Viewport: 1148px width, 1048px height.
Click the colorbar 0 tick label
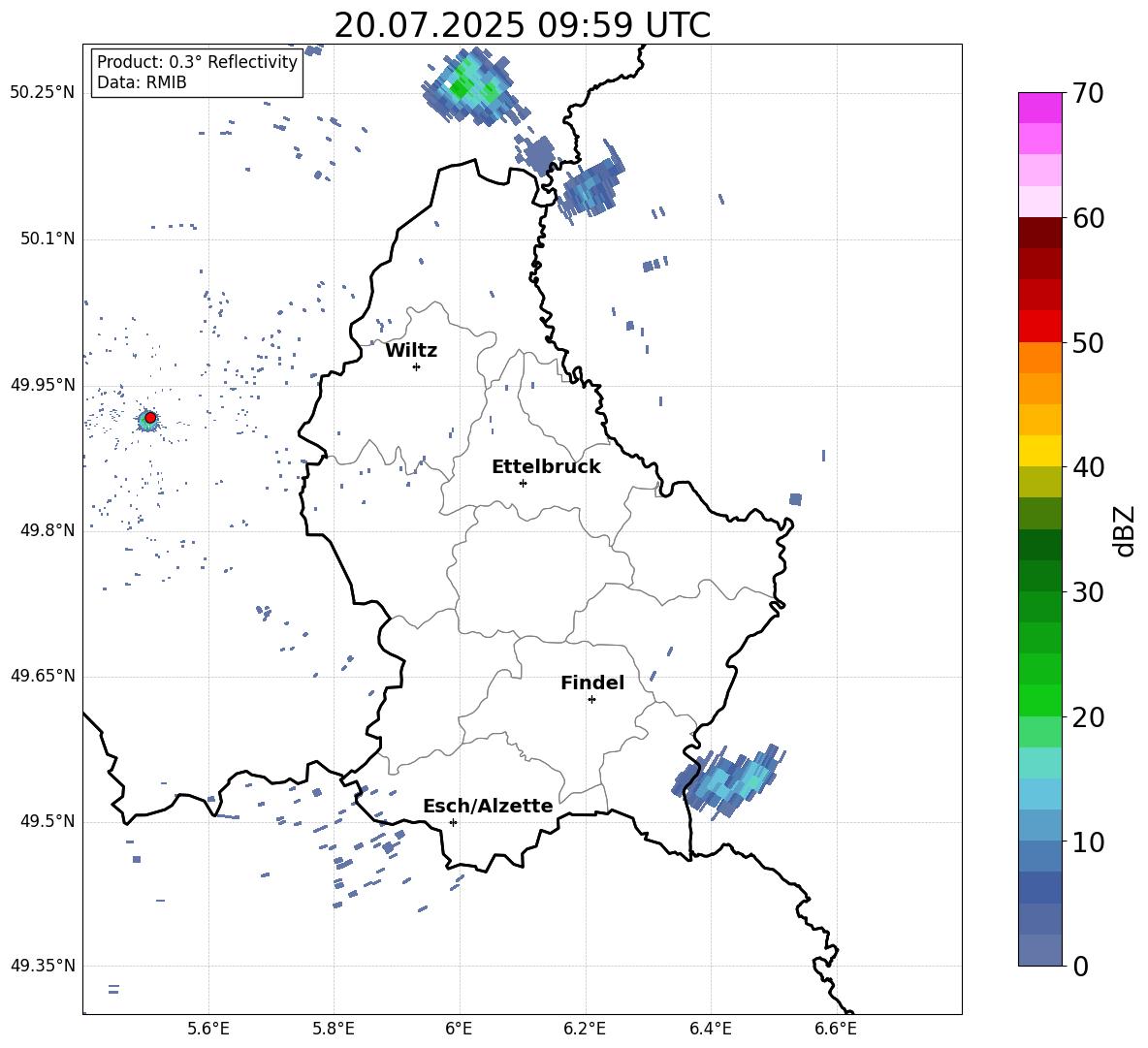tap(1080, 966)
